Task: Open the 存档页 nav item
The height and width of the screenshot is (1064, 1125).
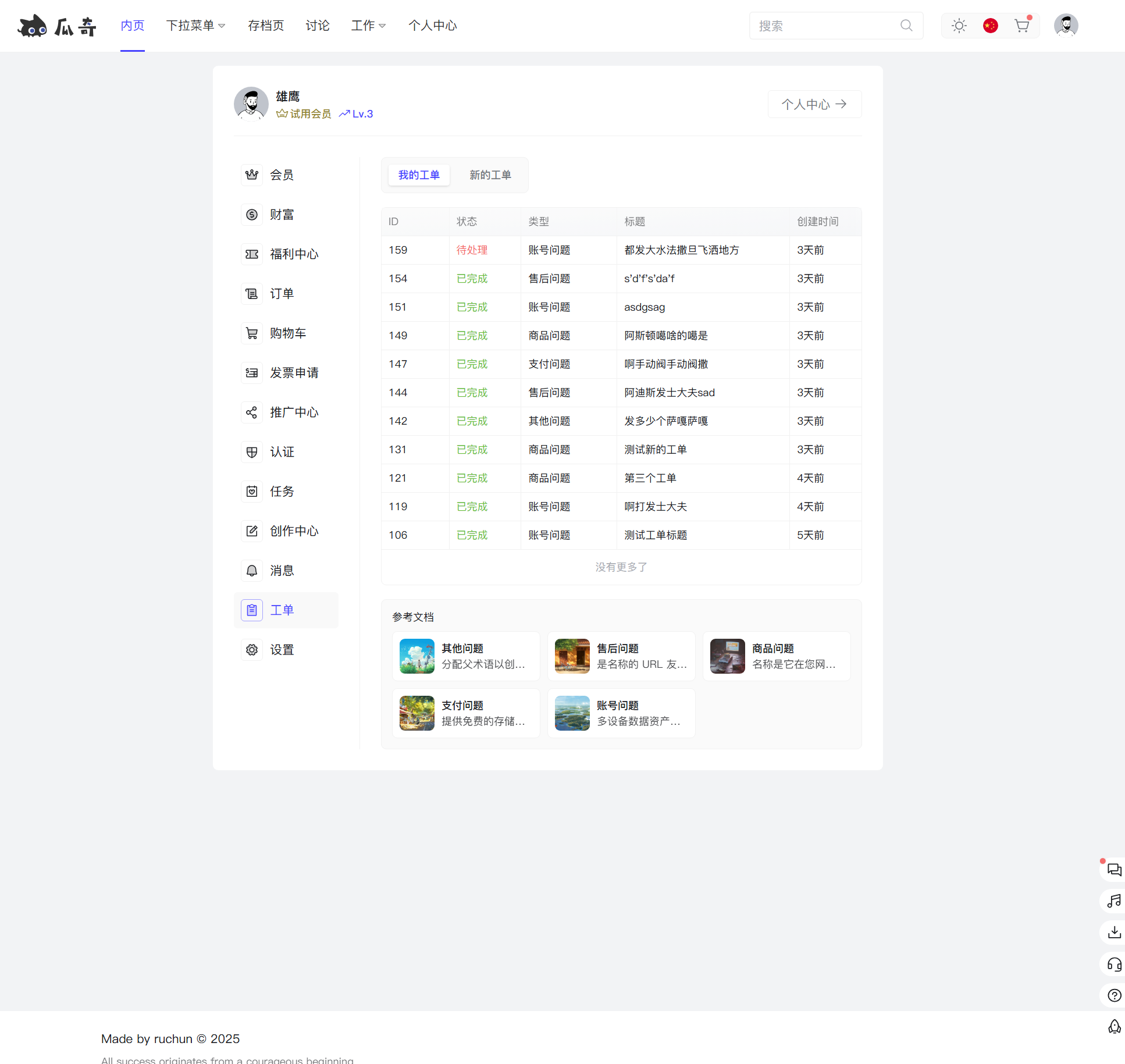Action: [x=266, y=26]
